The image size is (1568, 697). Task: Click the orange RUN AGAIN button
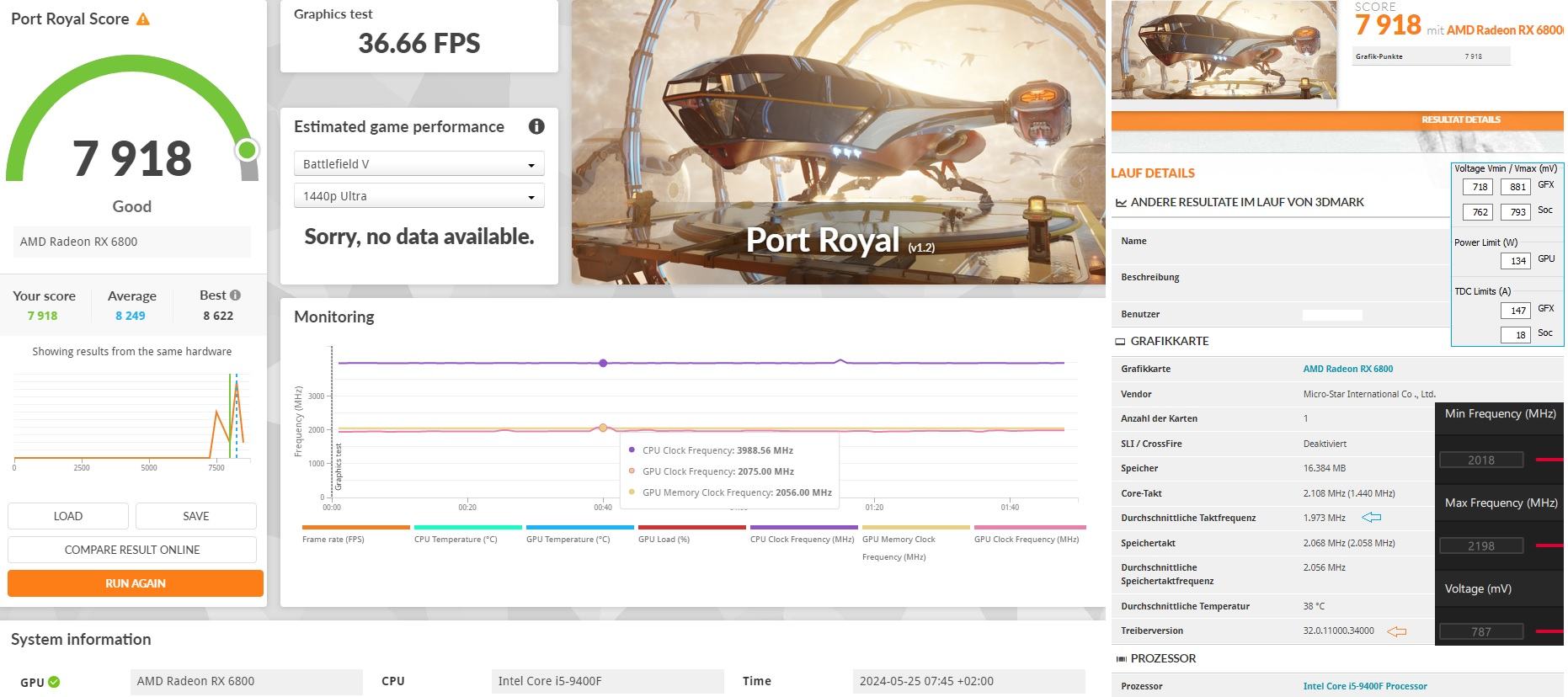(x=136, y=583)
